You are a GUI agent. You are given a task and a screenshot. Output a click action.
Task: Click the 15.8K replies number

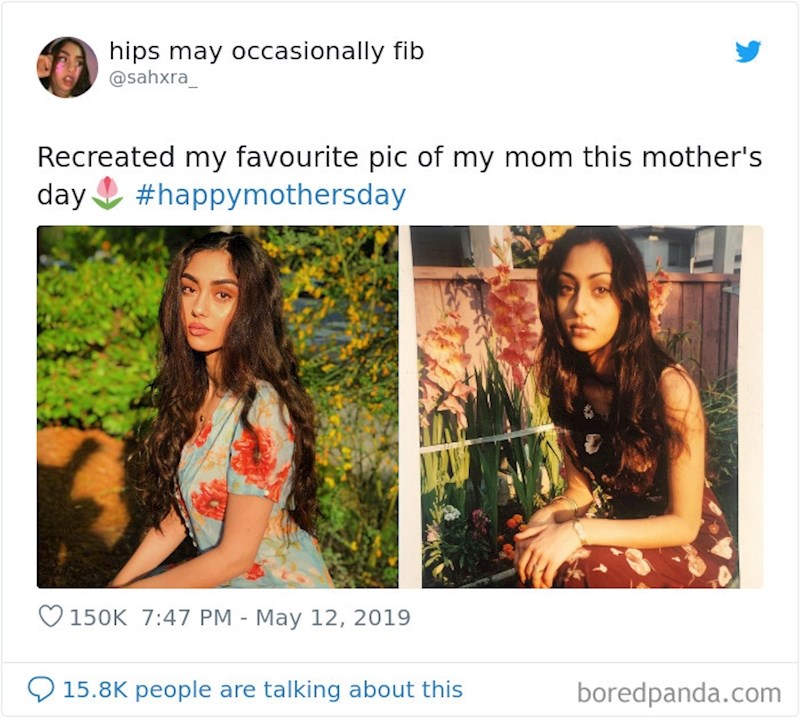(97, 690)
